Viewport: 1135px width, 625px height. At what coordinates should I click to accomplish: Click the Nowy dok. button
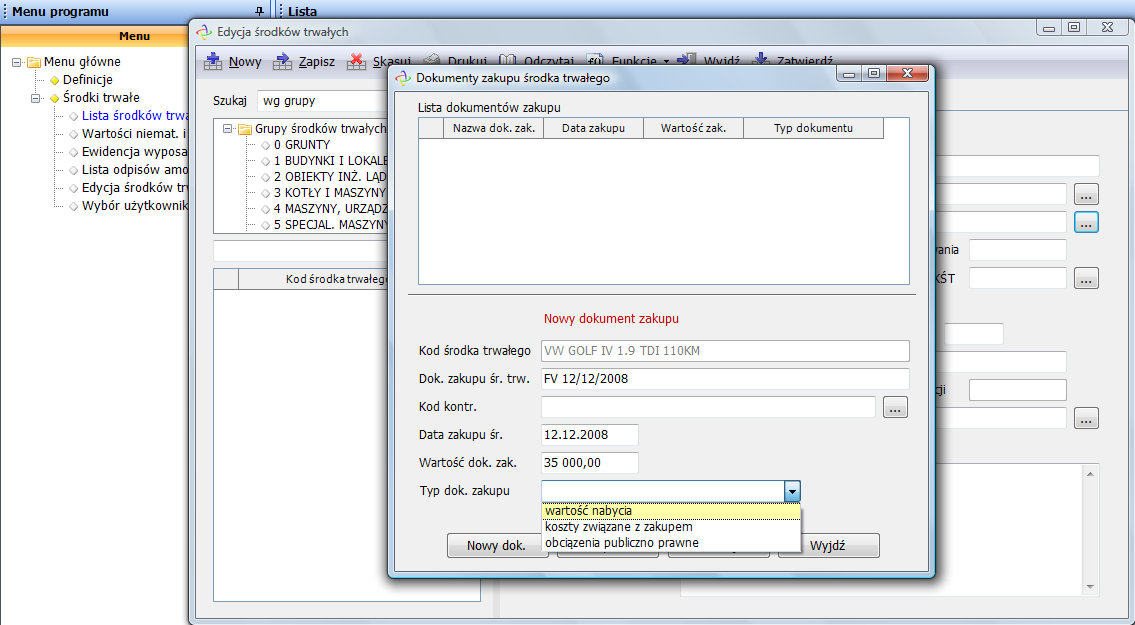coord(497,545)
